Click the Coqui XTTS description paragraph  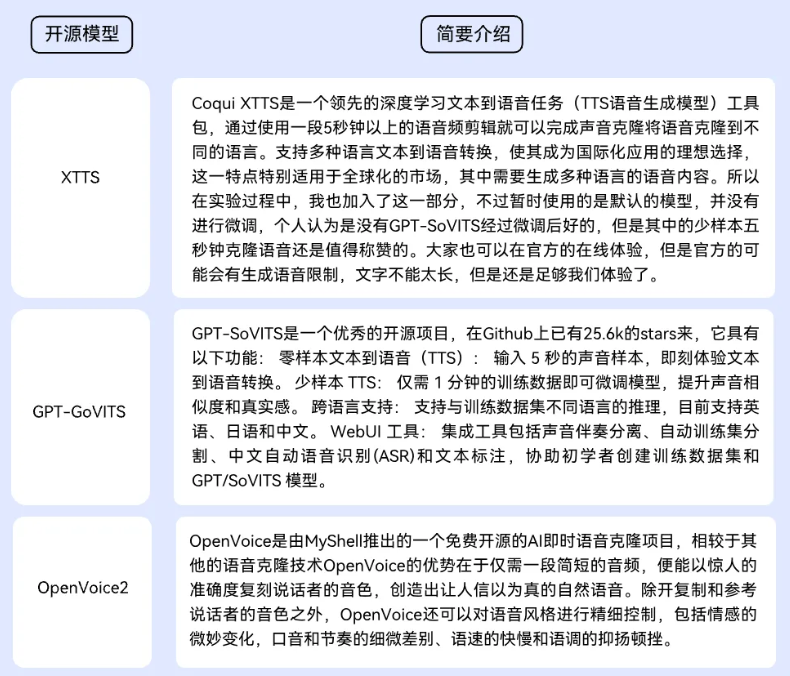pyautogui.click(x=474, y=187)
